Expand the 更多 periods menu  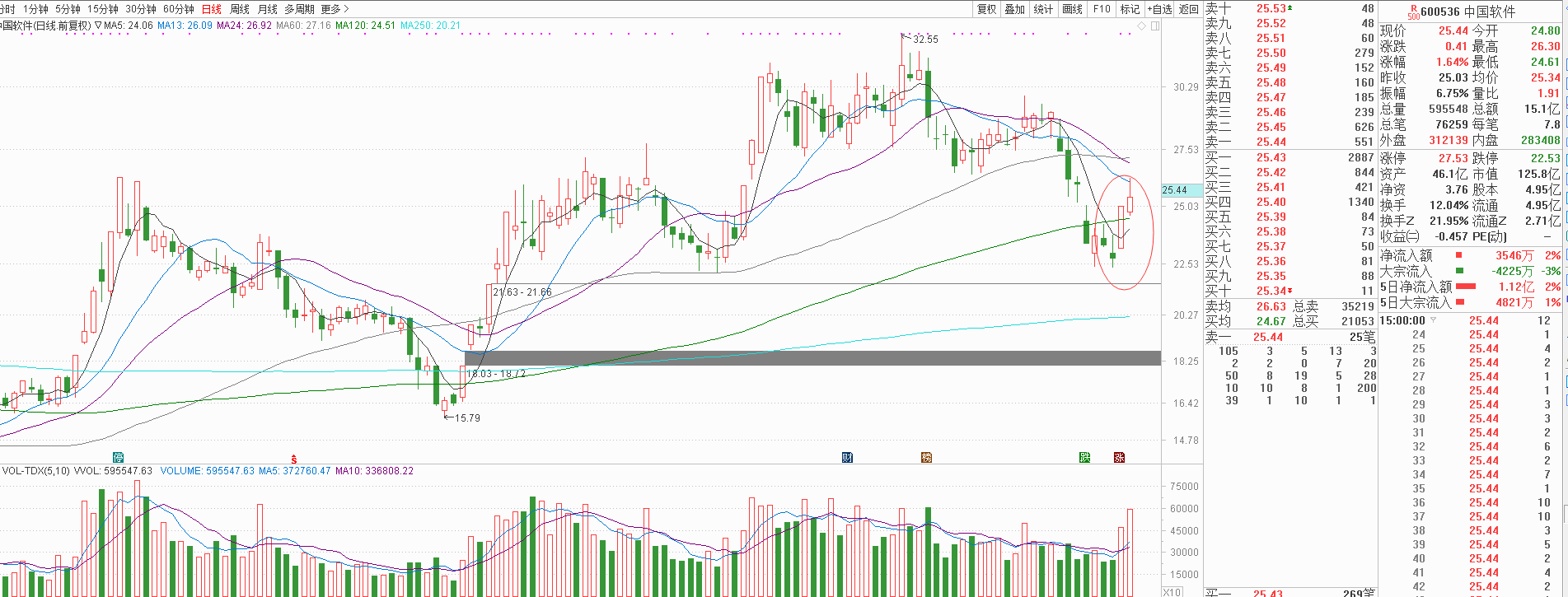pos(334,9)
